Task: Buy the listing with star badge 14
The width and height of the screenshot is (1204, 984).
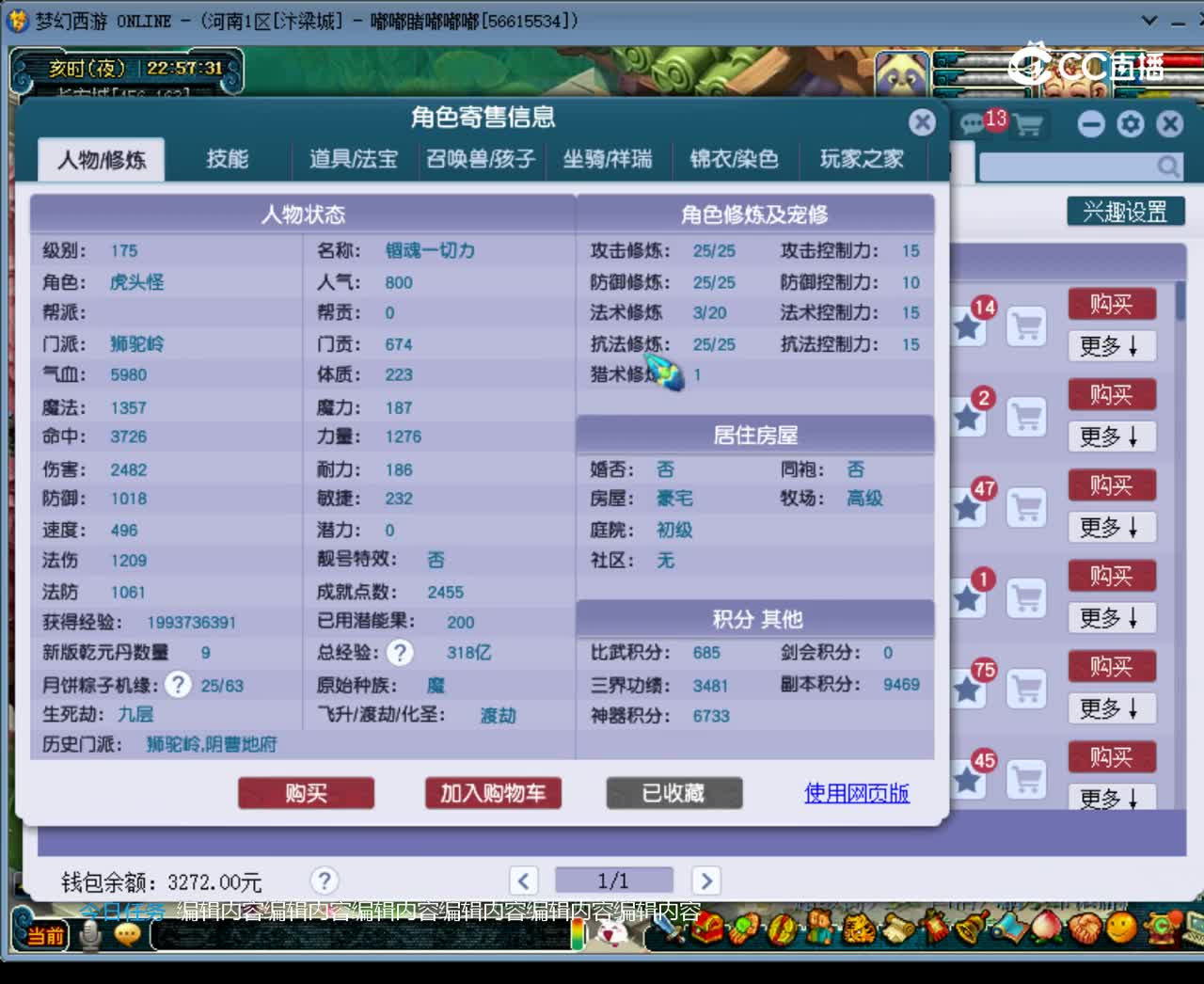Action: pyautogui.click(x=1111, y=305)
